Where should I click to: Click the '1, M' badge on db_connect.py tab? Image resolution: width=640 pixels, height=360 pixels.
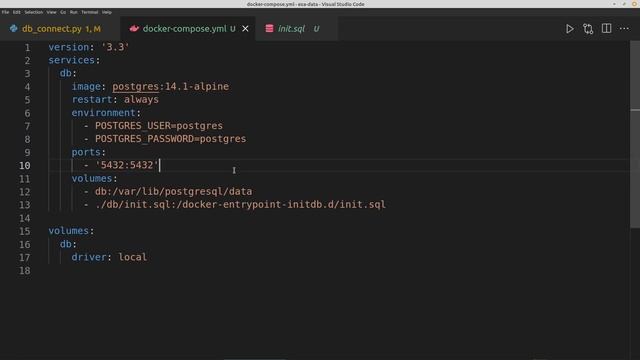pyautogui.click(x=93, y=29)
